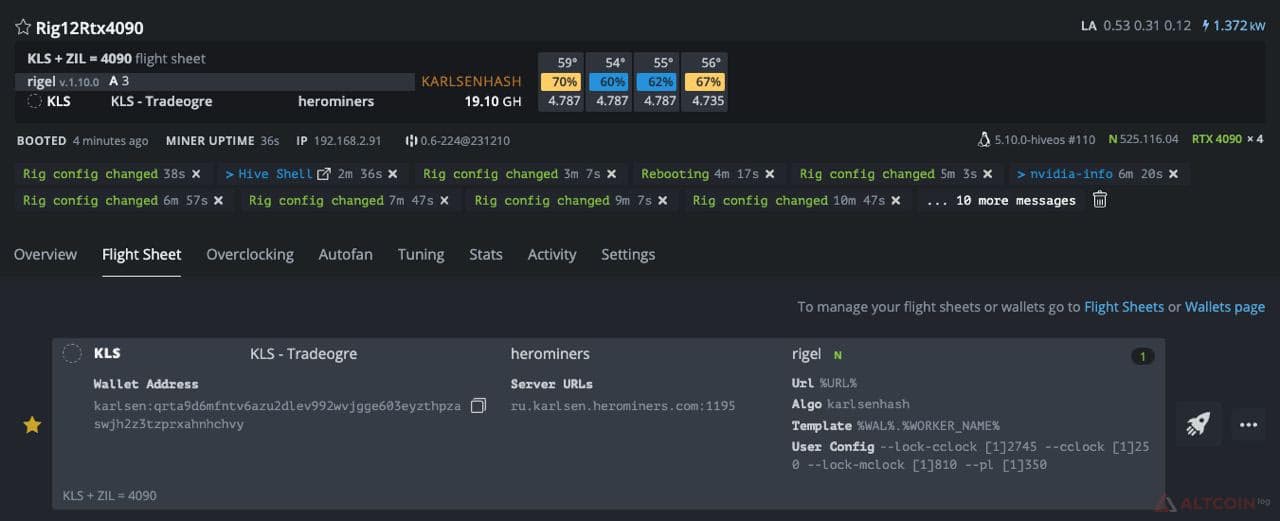Viewport: 1280px width, 521px height.
Task: Click the third GPU 62% fan indicator
Action: click(656, 82)
